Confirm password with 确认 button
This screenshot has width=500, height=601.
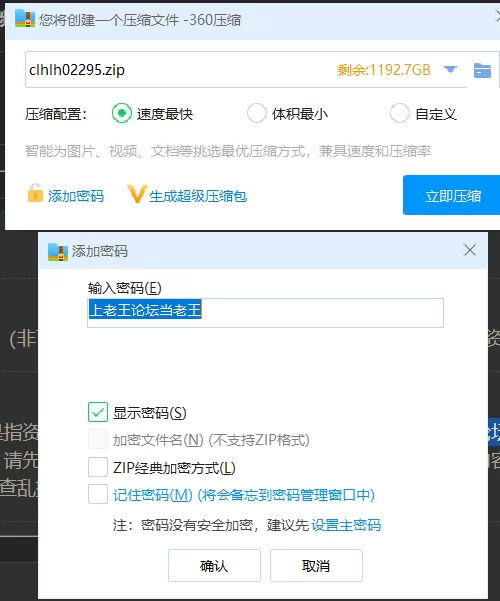click(x=214, y=565)
